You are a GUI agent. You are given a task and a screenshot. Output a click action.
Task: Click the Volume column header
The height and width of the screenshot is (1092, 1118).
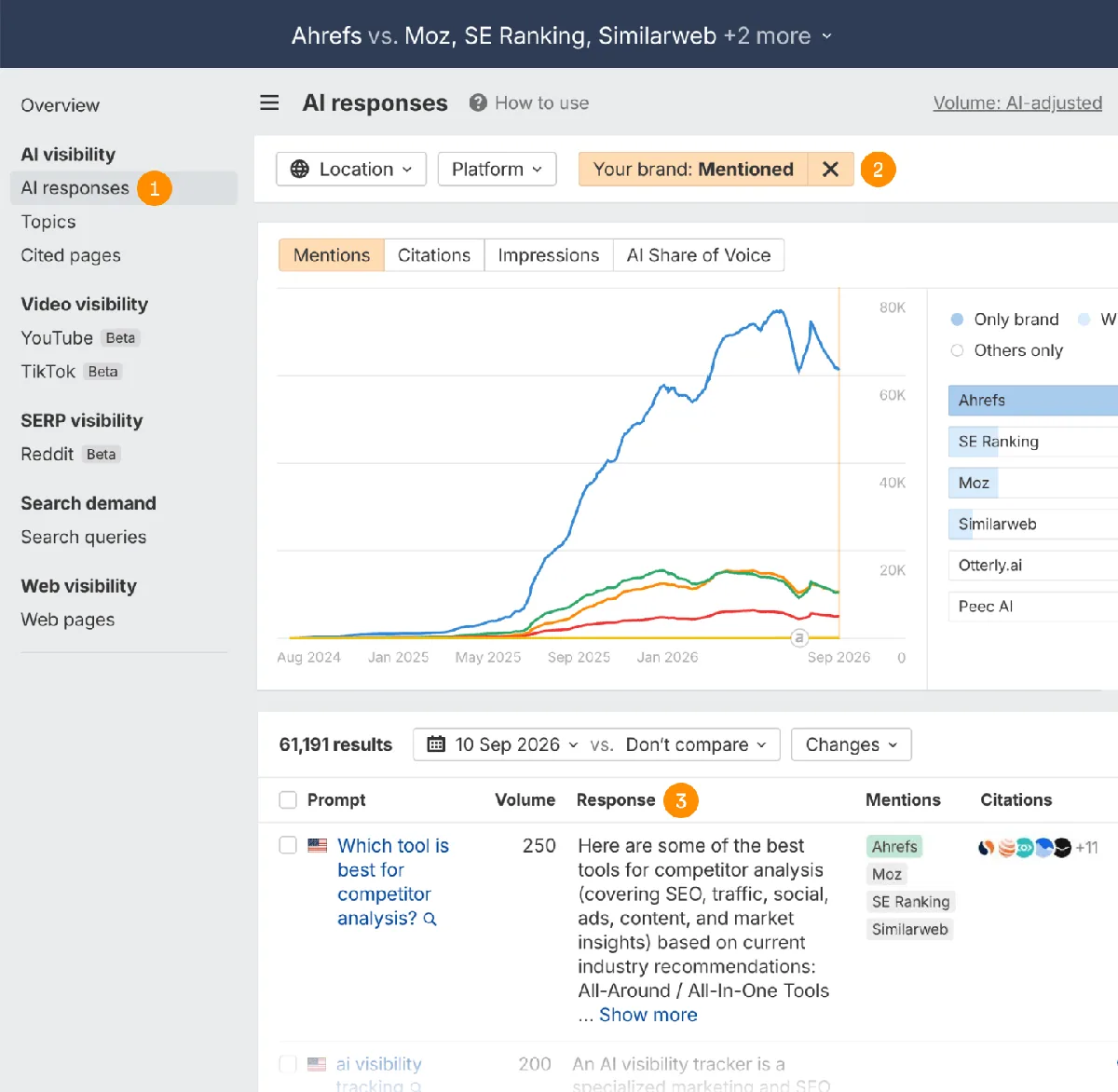[x=525, y=799]
